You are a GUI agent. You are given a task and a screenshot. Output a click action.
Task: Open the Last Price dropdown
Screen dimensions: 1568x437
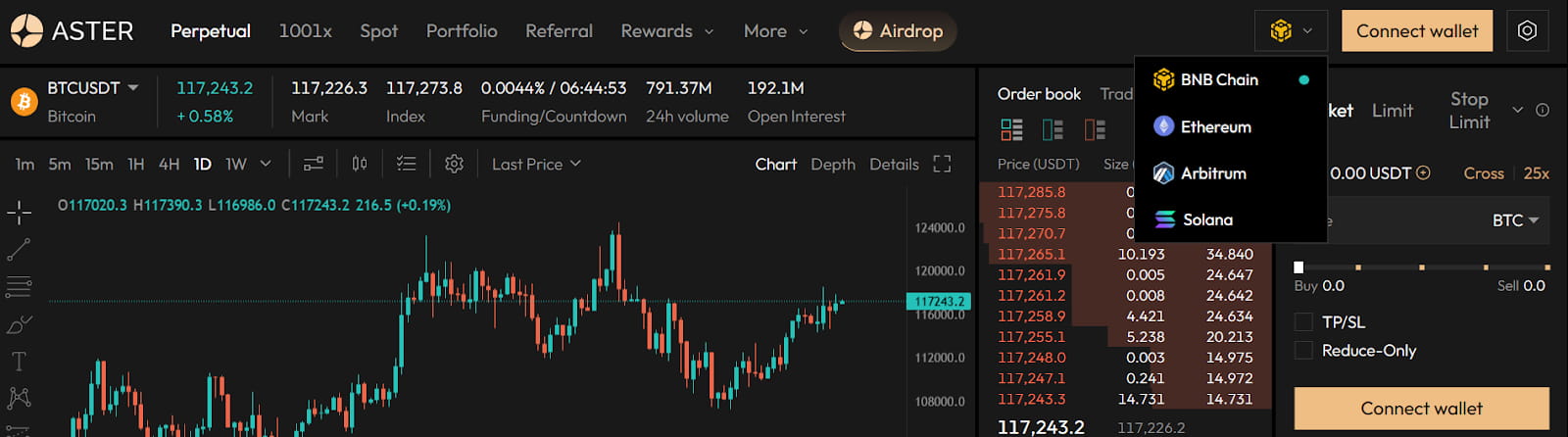pos(536,164)
